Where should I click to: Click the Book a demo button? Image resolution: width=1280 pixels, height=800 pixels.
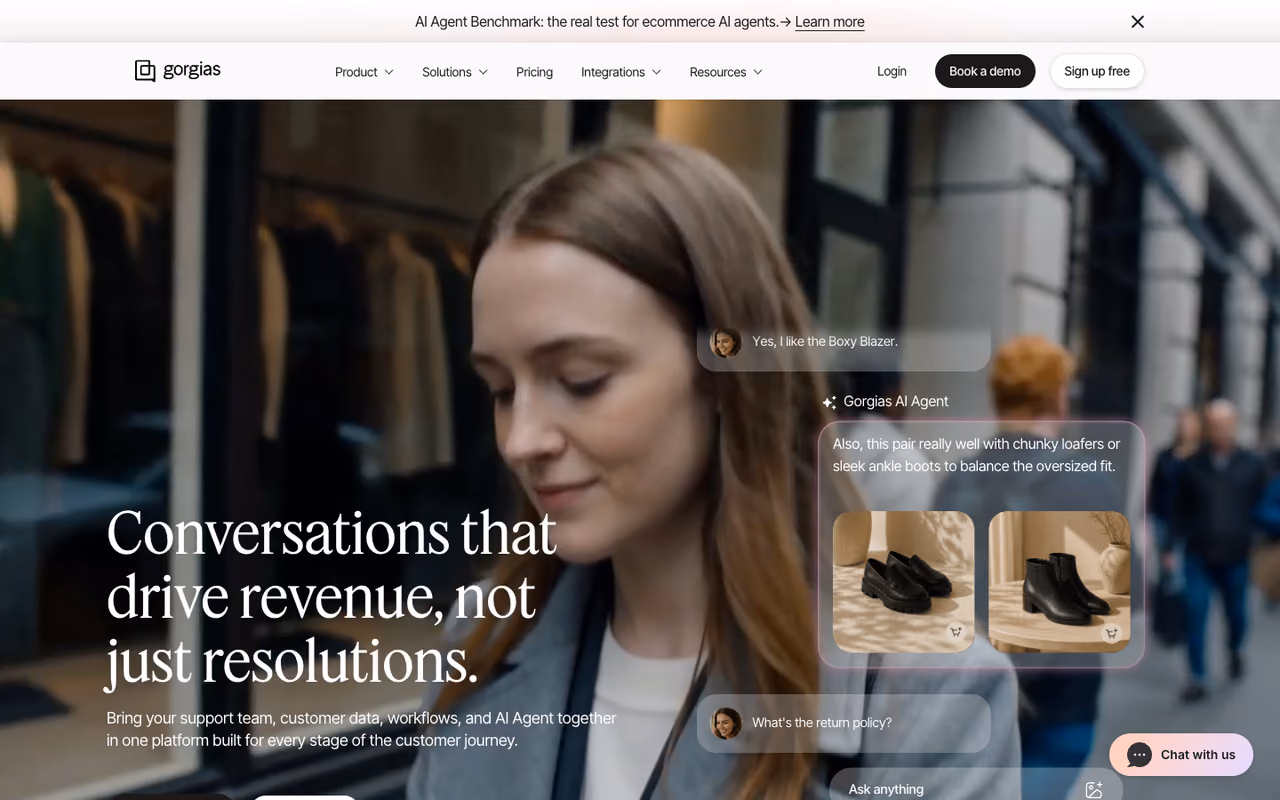[x=985, y=71]
